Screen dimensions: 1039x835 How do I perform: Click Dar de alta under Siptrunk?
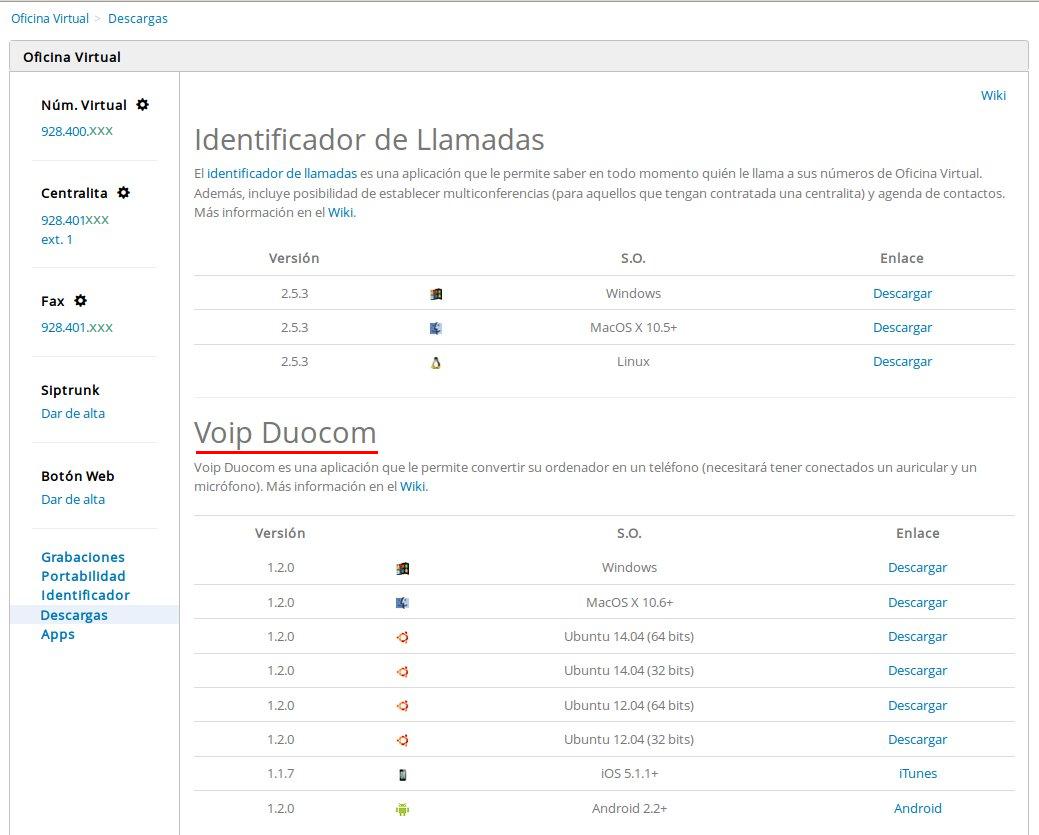pyautogui.click(x=73, y=413)
